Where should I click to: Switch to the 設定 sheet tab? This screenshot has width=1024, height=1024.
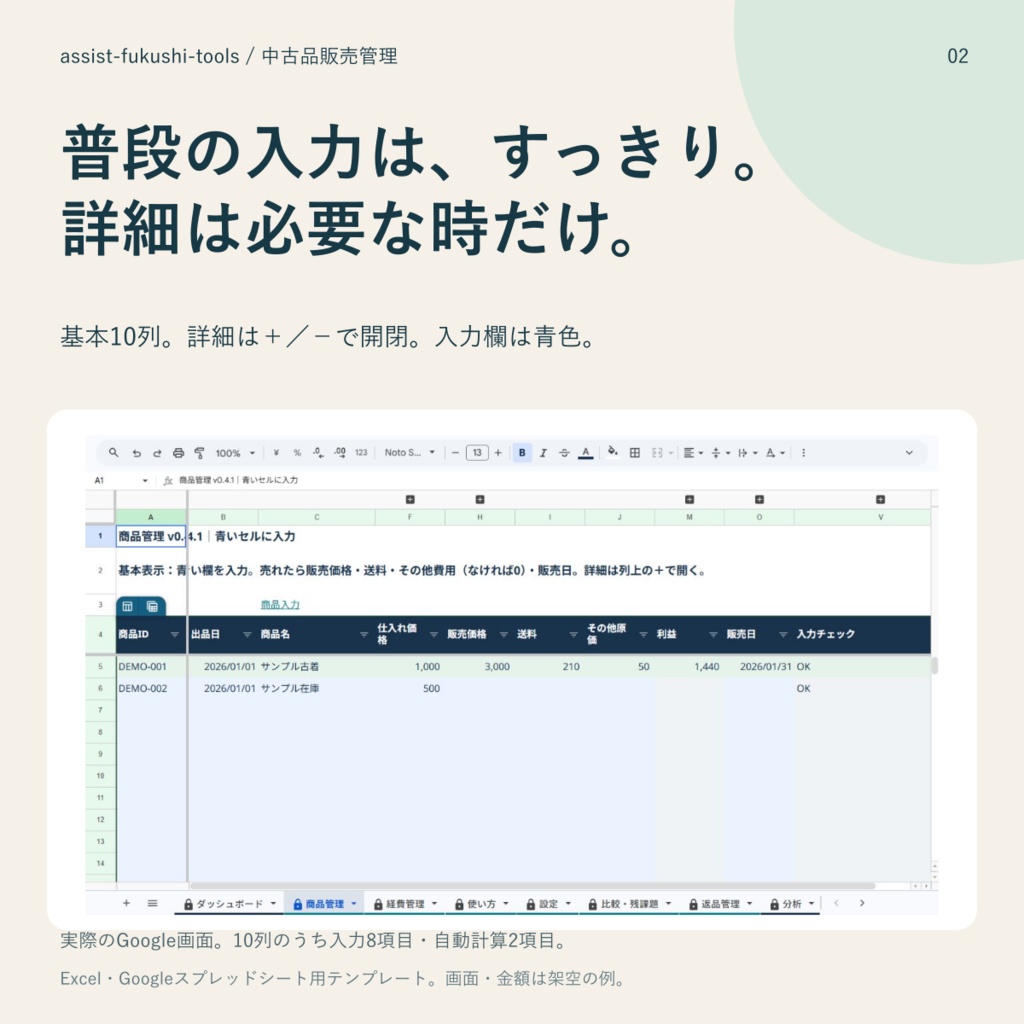coord(549,904)
